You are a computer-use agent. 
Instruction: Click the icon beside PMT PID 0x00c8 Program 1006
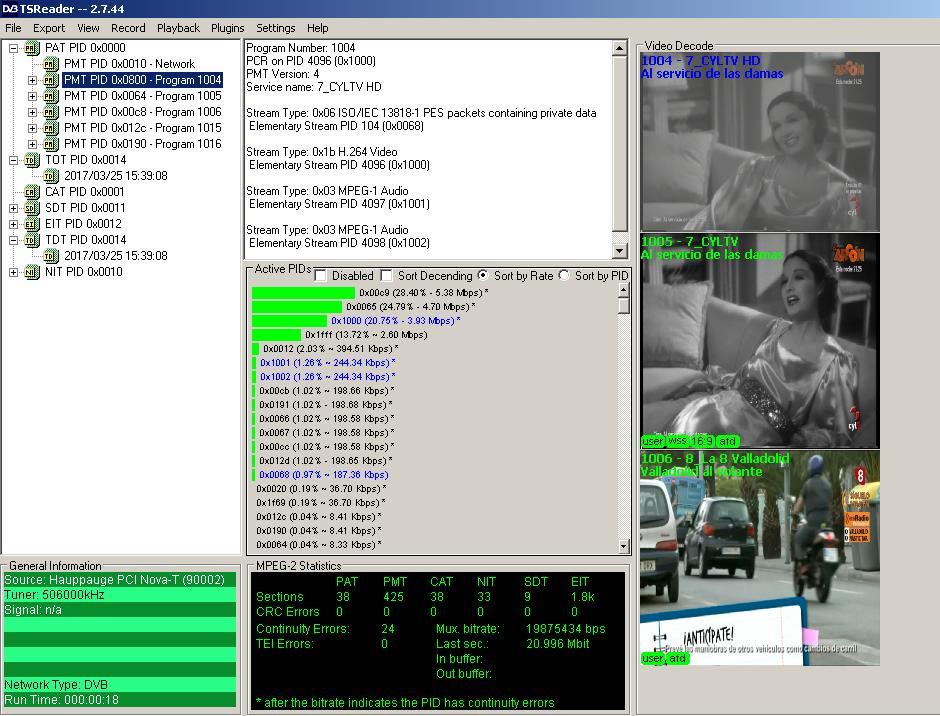51,112
